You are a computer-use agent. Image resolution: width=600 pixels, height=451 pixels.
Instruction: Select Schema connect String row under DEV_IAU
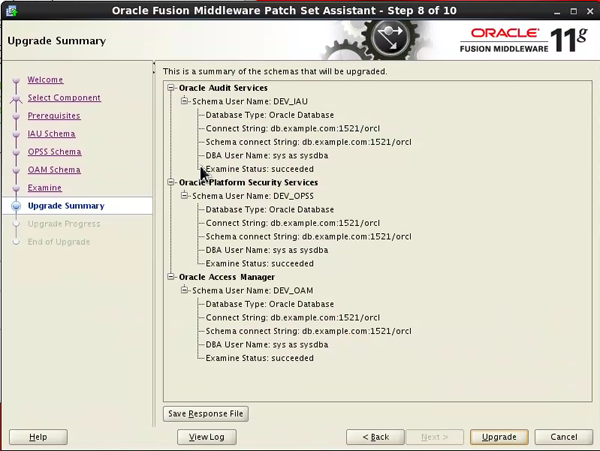click(308, 142)
